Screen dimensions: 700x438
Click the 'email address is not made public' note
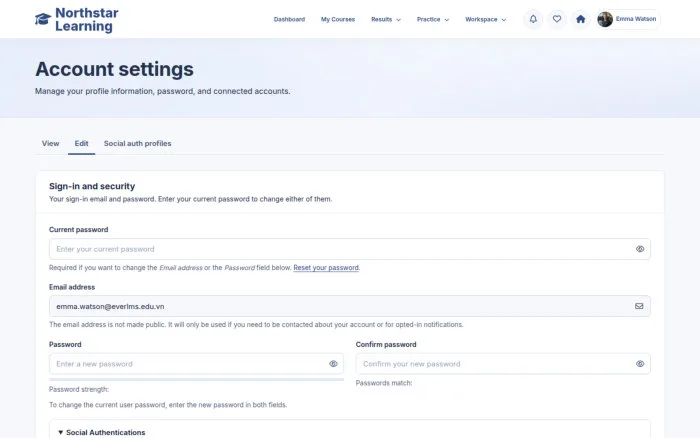(256, 325)
